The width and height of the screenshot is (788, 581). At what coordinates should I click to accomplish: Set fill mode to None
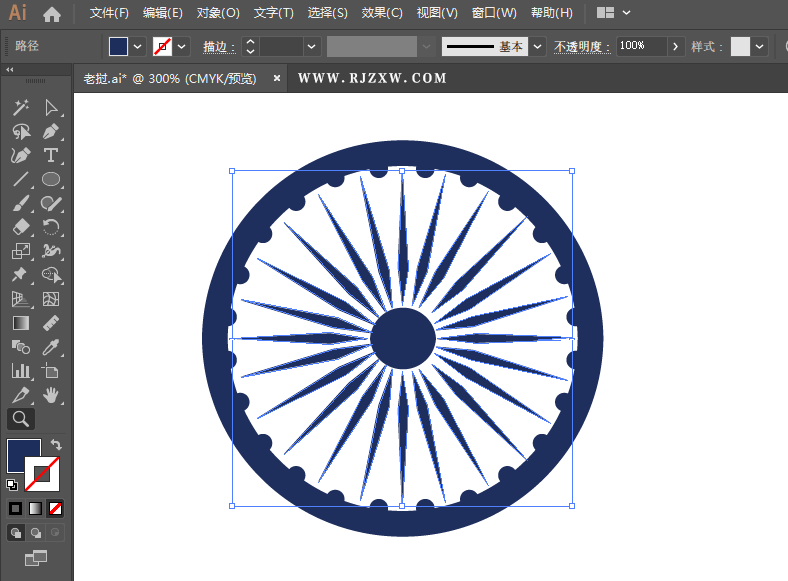(55, 508)
